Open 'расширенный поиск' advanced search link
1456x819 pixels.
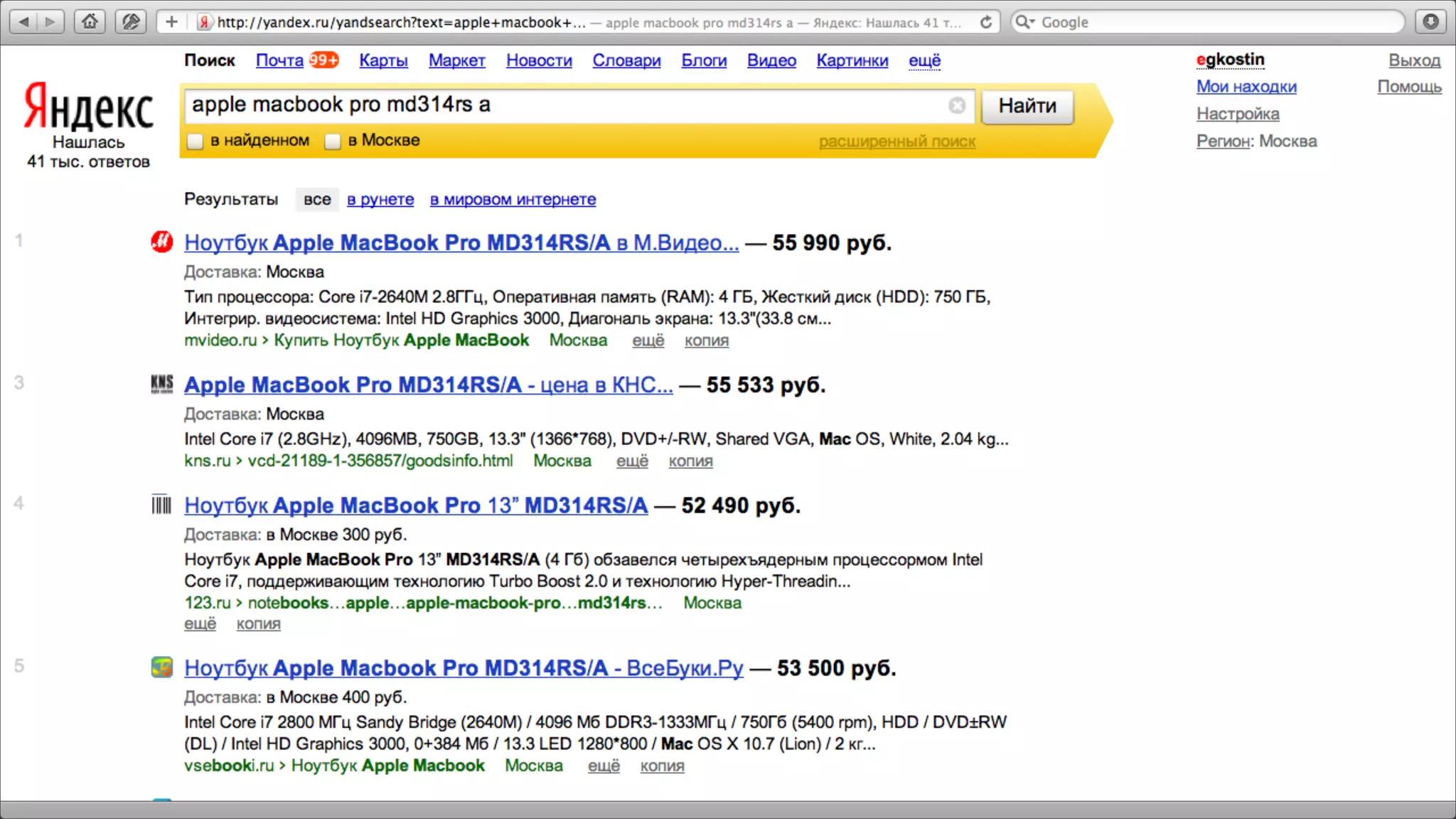tap(896, 141)
